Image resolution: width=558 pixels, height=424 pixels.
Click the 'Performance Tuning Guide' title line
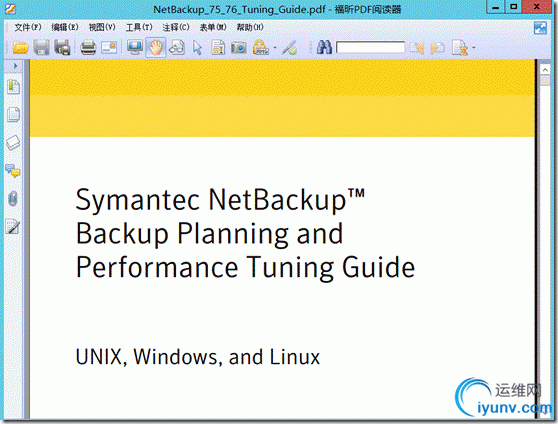246,268
